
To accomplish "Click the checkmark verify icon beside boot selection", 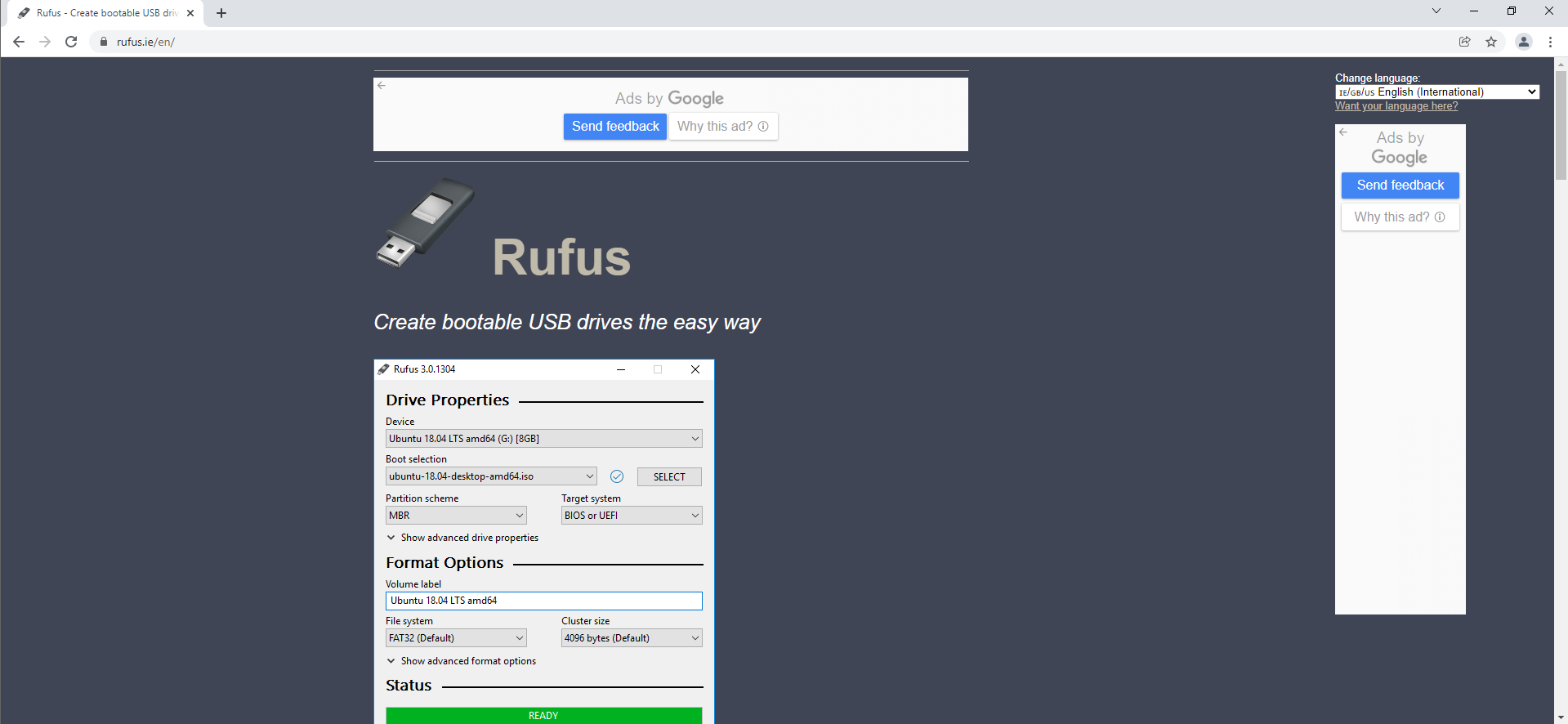I will click(x=617, y=476).
